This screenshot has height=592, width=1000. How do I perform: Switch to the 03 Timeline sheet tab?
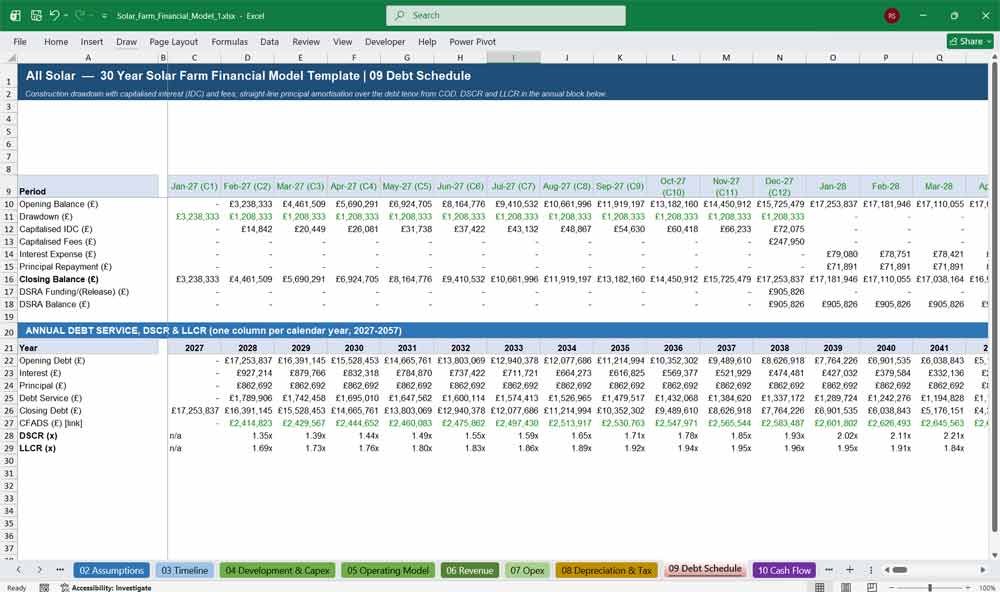[x=184, y=570]
